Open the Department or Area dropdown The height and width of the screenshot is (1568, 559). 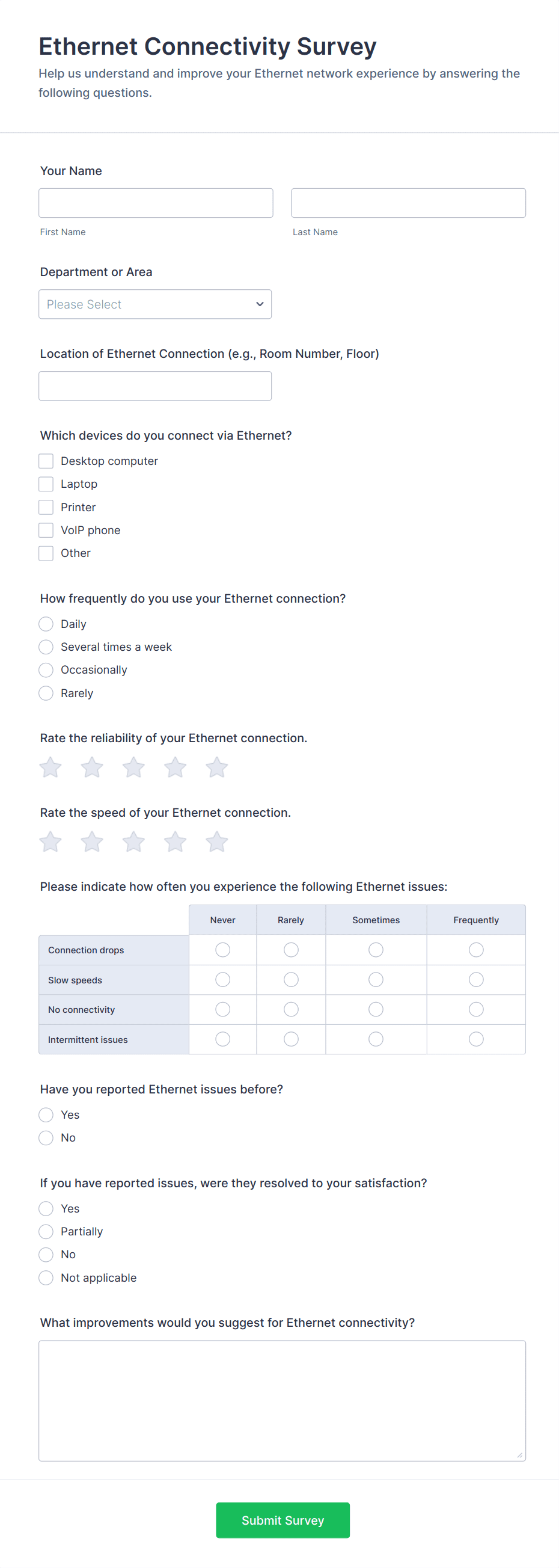[x=155, y=304]
